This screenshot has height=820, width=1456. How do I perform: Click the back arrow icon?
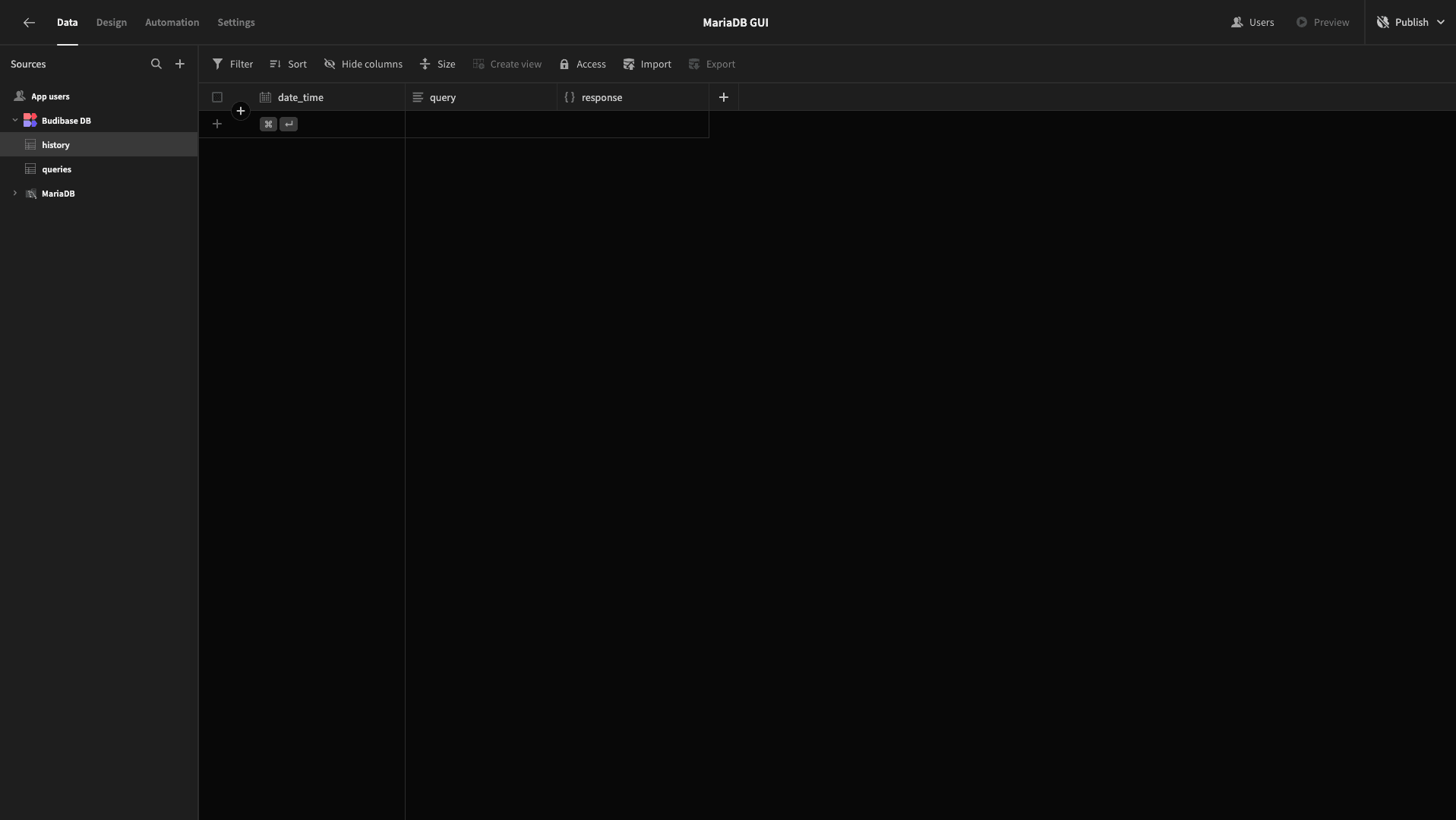29,23
